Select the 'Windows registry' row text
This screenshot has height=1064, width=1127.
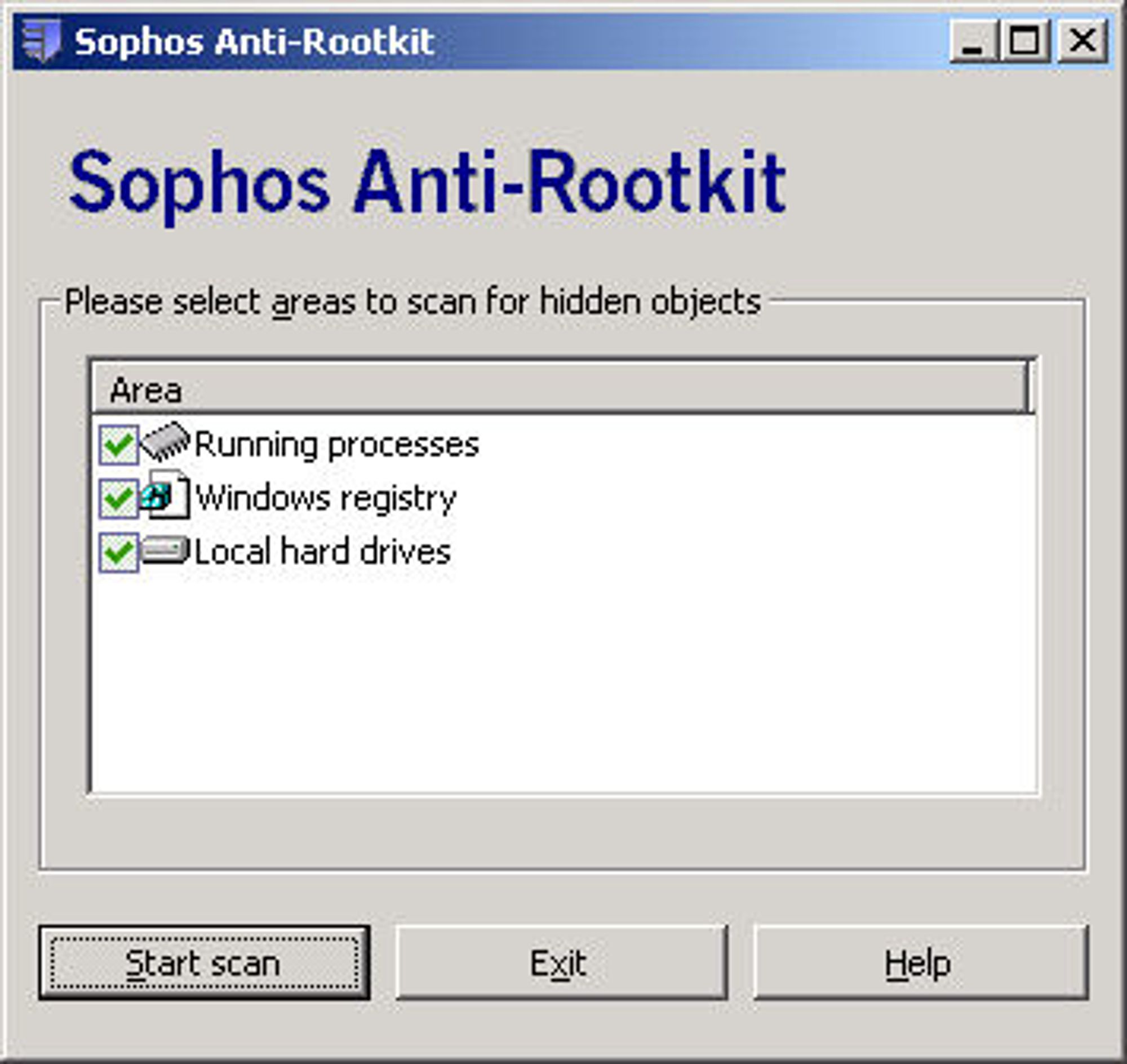[326, 499]
